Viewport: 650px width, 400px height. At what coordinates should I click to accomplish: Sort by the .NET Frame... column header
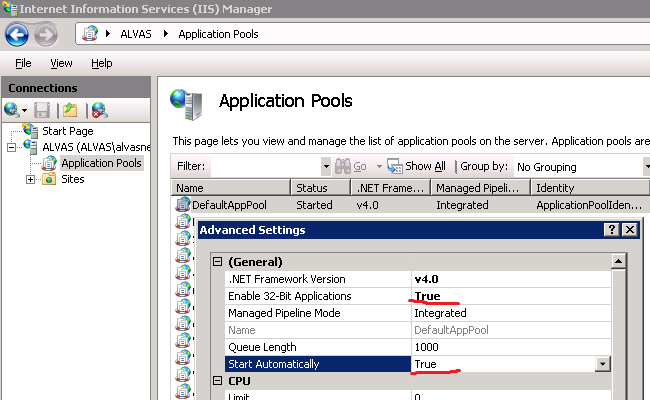click(390, 188)
